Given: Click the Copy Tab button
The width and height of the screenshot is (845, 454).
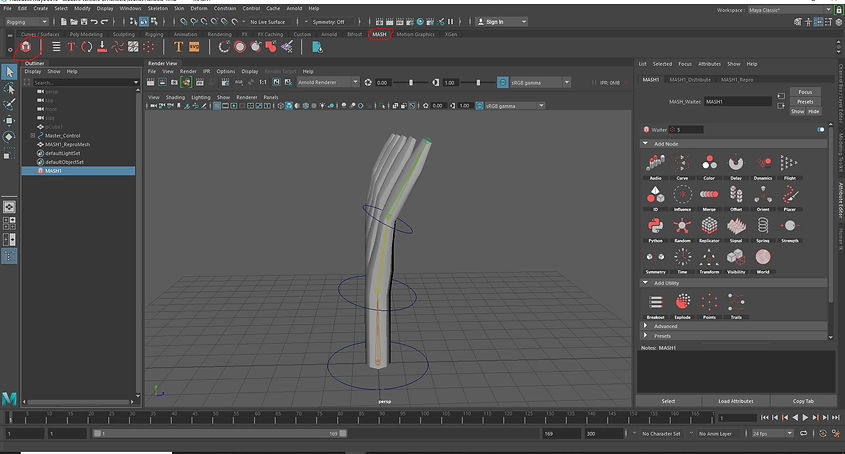Looking at the screenshot, I should coord(803,401).
